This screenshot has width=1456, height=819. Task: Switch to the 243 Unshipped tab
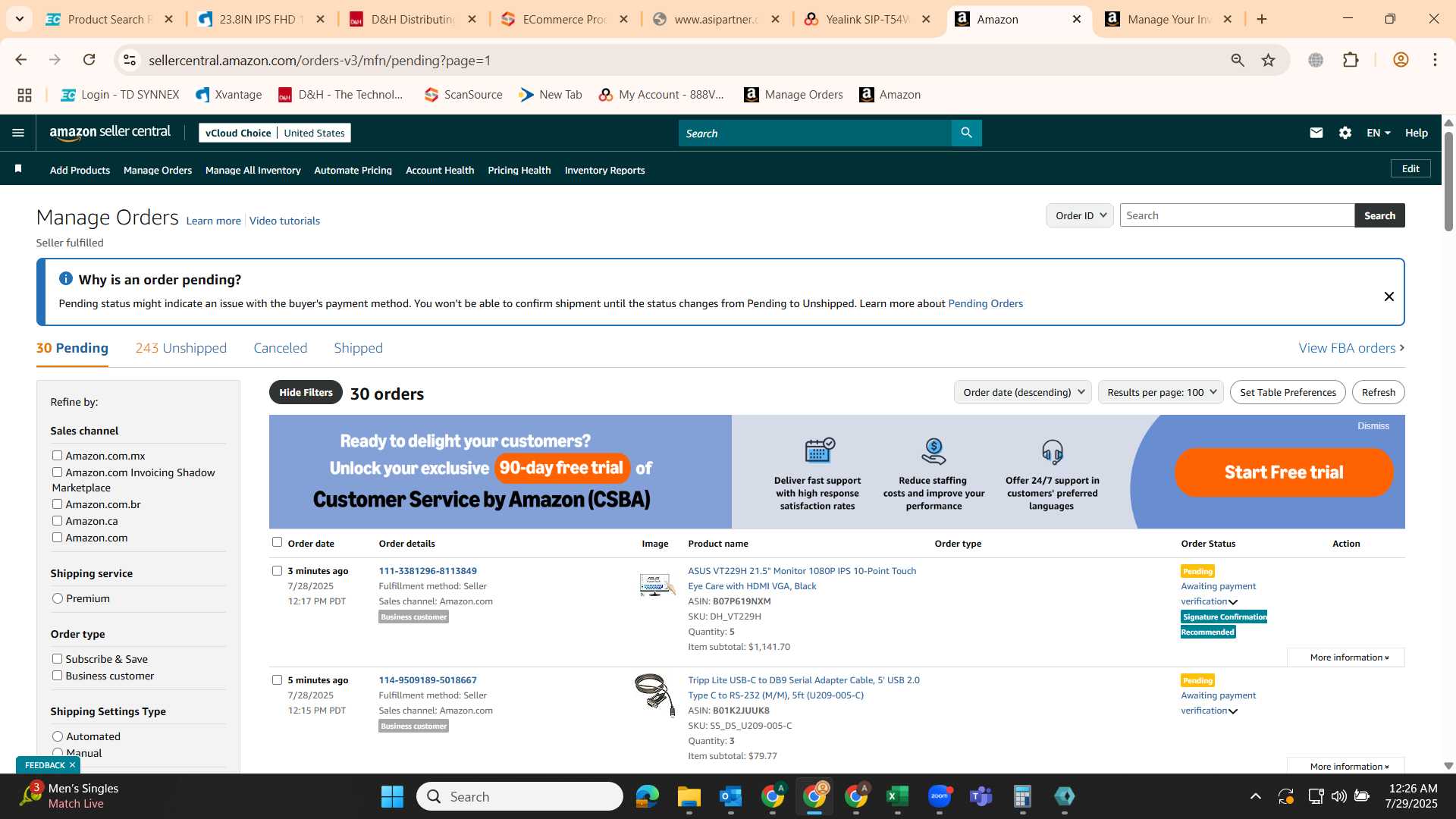point(180,348)
